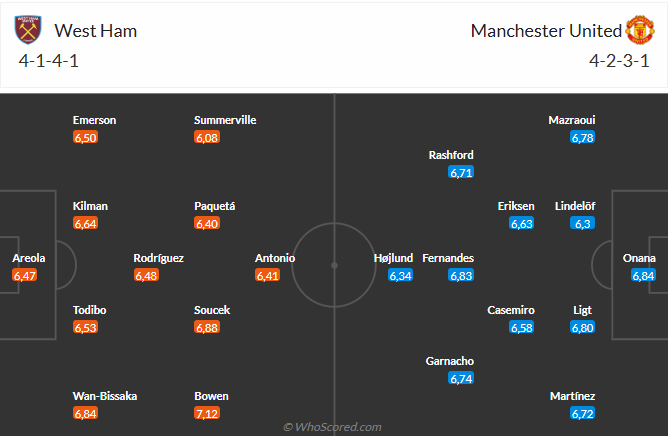Select Onana's 6,84 rating badge
Viewport: 671px width, 436px height.
(x=644, y=275)
